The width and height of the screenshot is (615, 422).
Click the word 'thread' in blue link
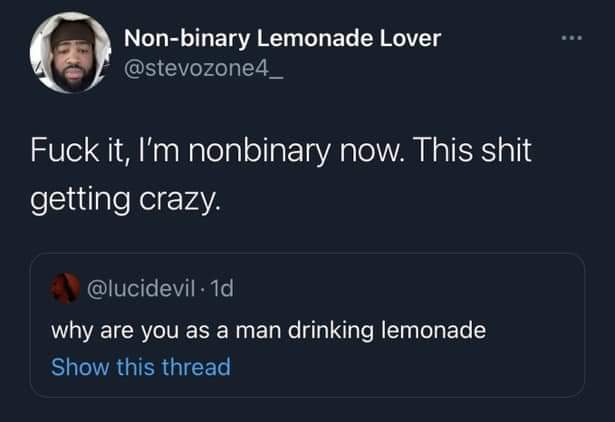tap(196, 367)
